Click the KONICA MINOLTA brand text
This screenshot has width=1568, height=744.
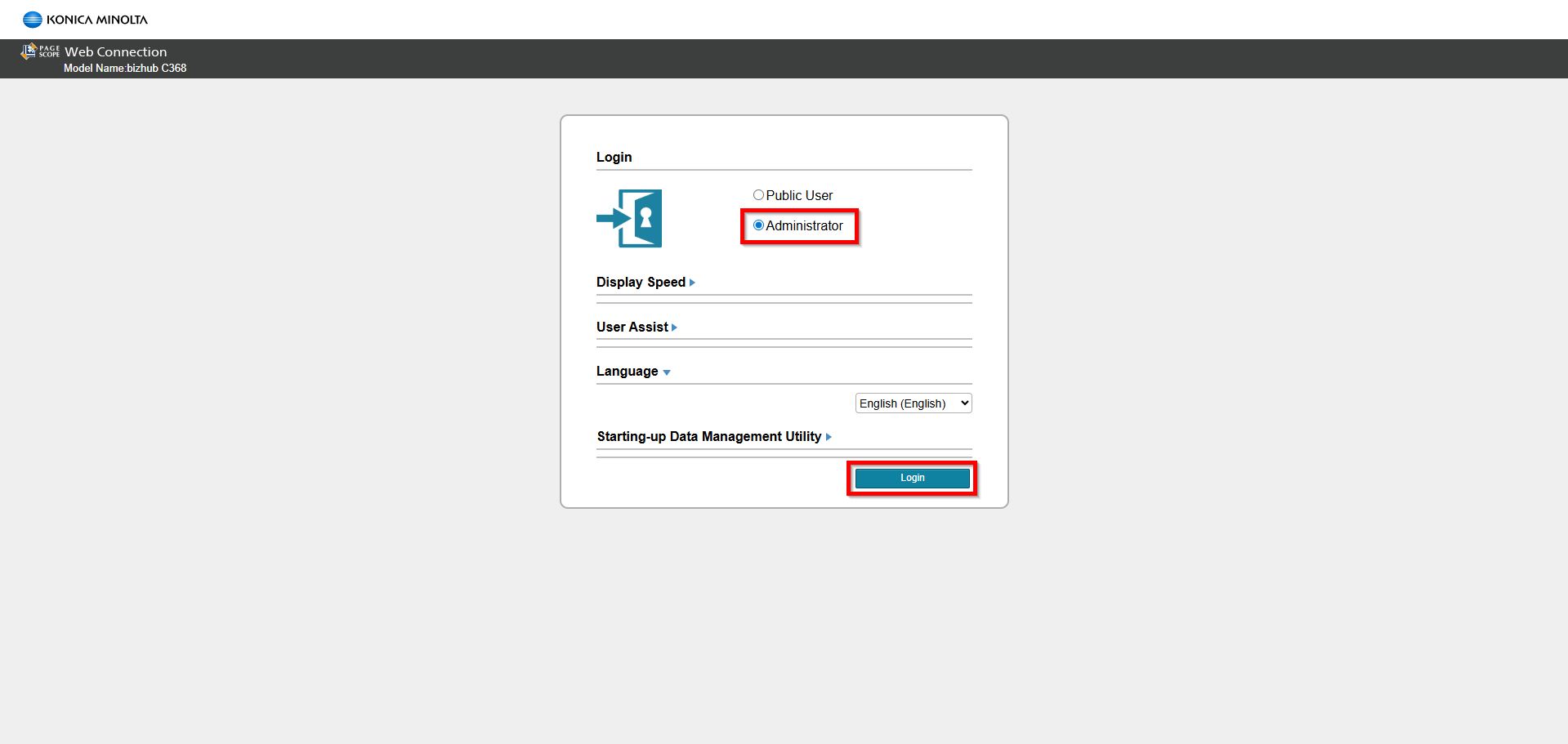pos(97,20)
